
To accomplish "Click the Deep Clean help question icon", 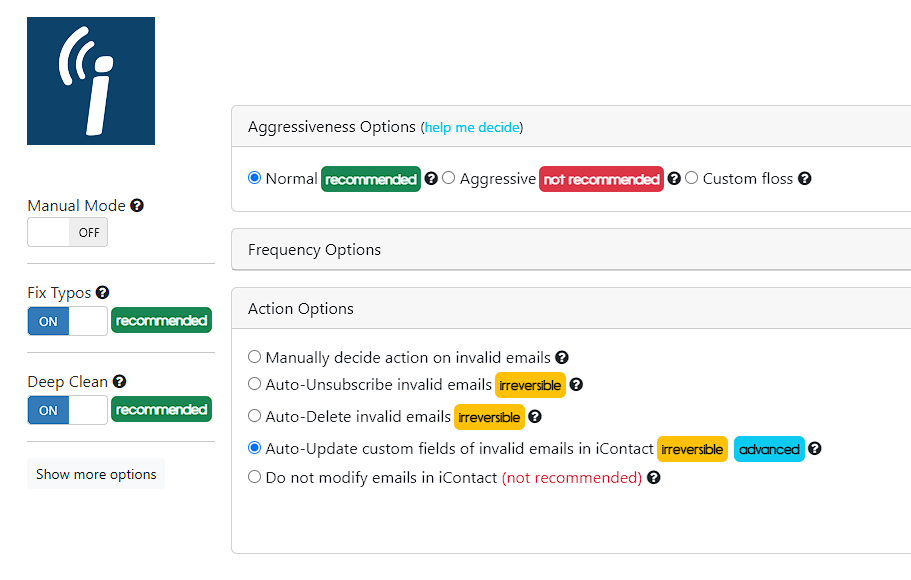I will 119,381.
